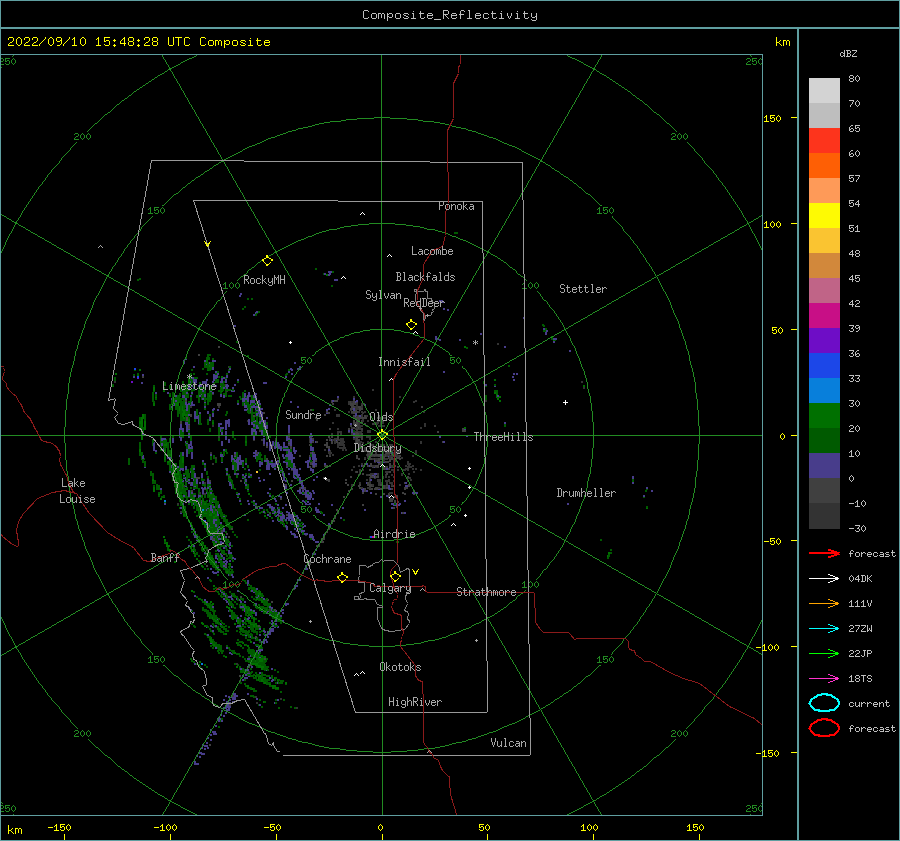Click the yellow diamond marker at radar center
Image resolution: width=900 pixels, height=841 pixels.
pos(382,435)
